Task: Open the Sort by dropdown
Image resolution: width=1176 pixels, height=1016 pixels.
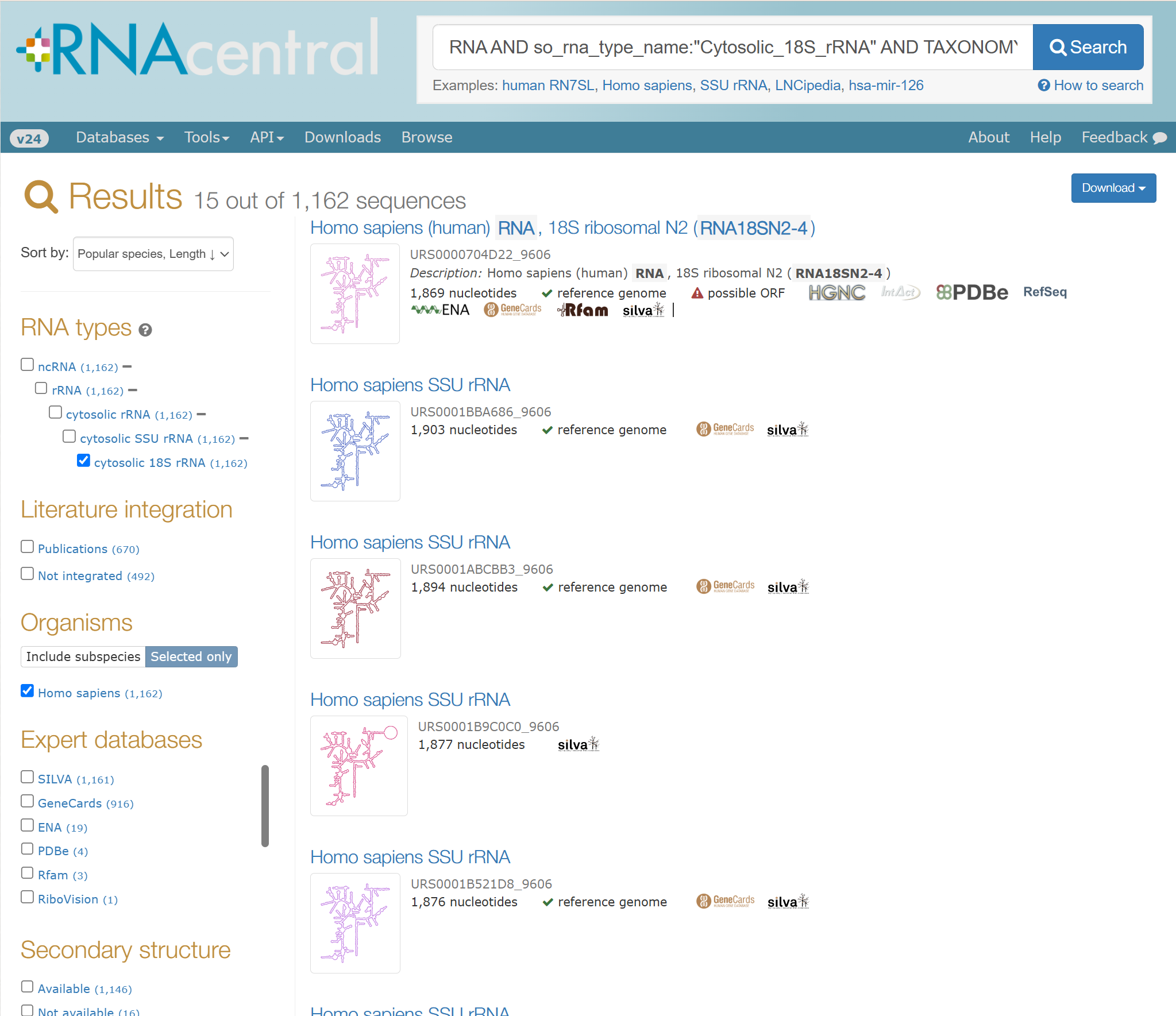Action: coord(153,254)
